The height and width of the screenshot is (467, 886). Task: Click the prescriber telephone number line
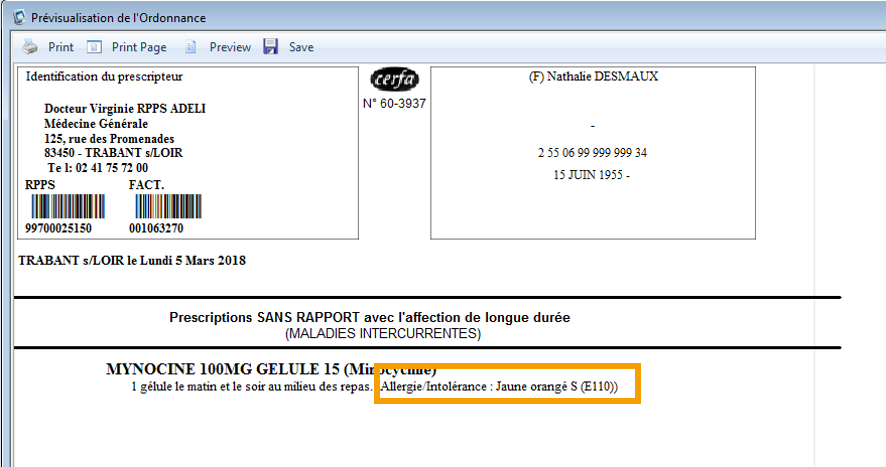97,168
